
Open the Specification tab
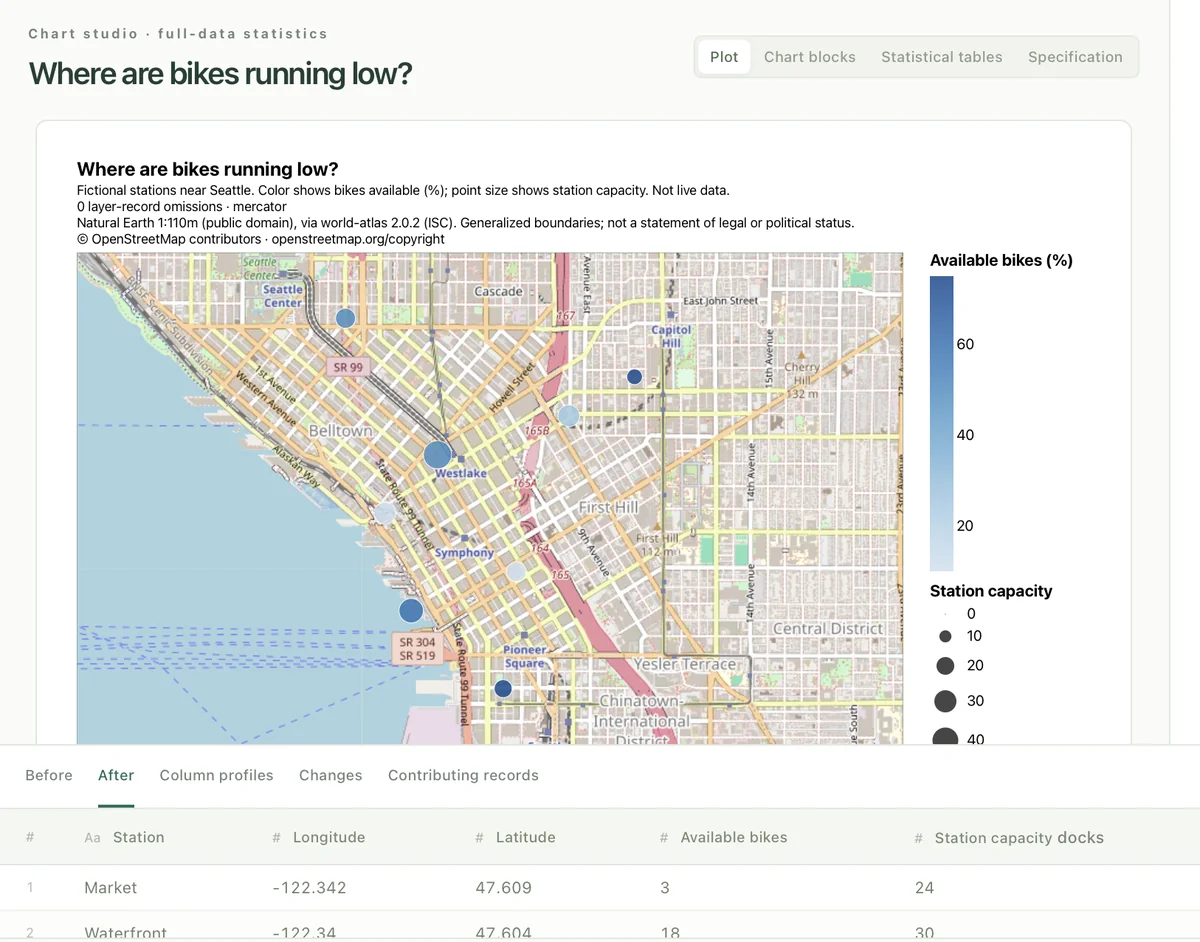1075,57
